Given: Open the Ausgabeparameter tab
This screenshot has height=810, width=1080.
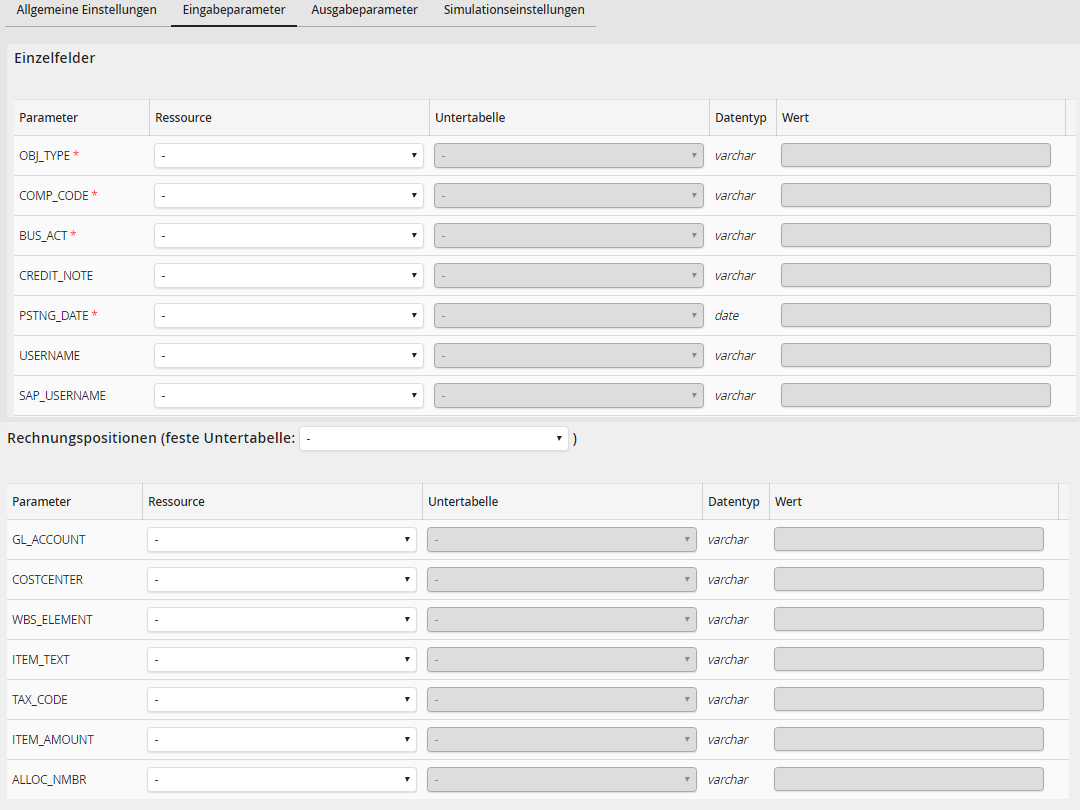Looking at the screenshot, I should point(364,10).
